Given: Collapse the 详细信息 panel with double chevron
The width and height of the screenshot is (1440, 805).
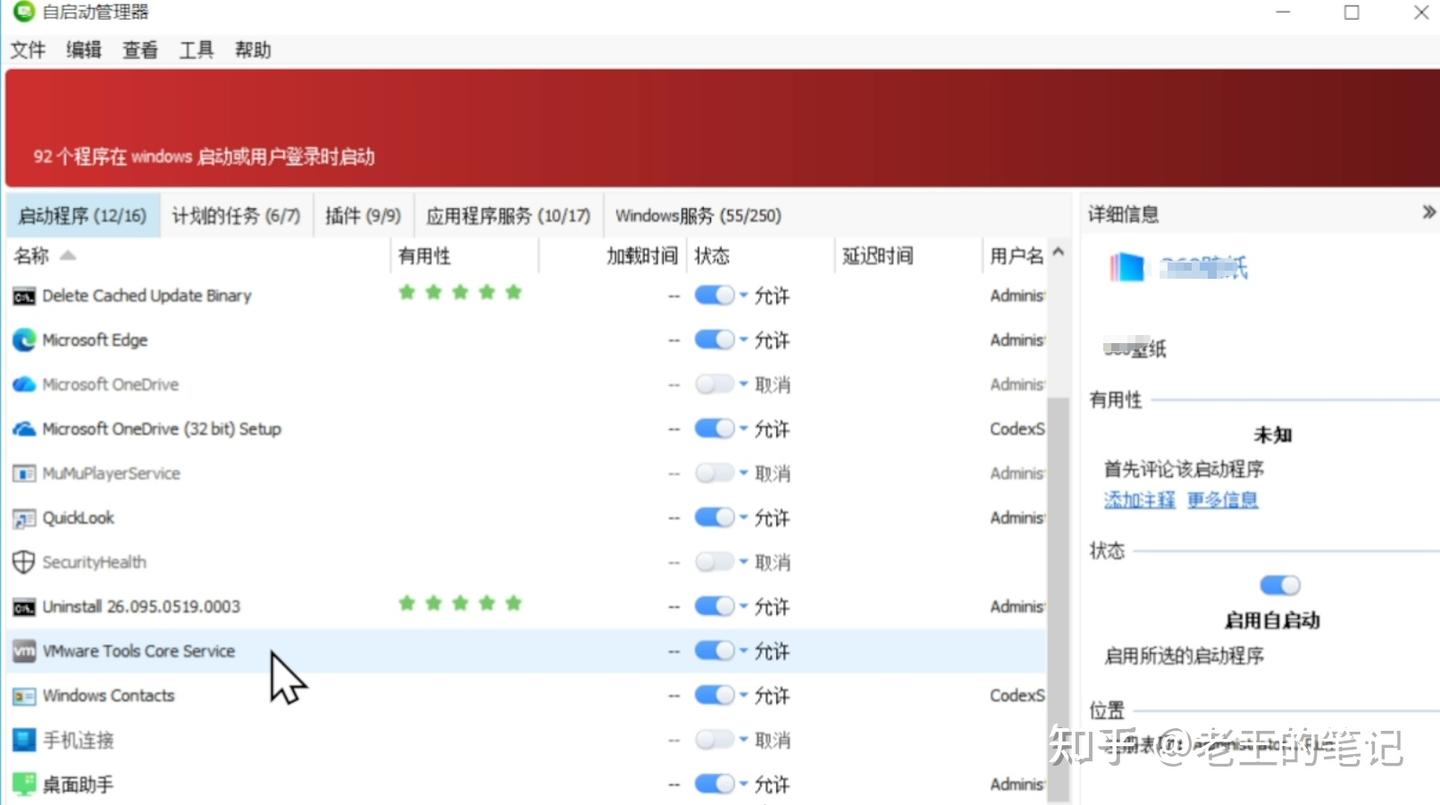Looking at the screenshot, I should click(x=1429, y=212).
